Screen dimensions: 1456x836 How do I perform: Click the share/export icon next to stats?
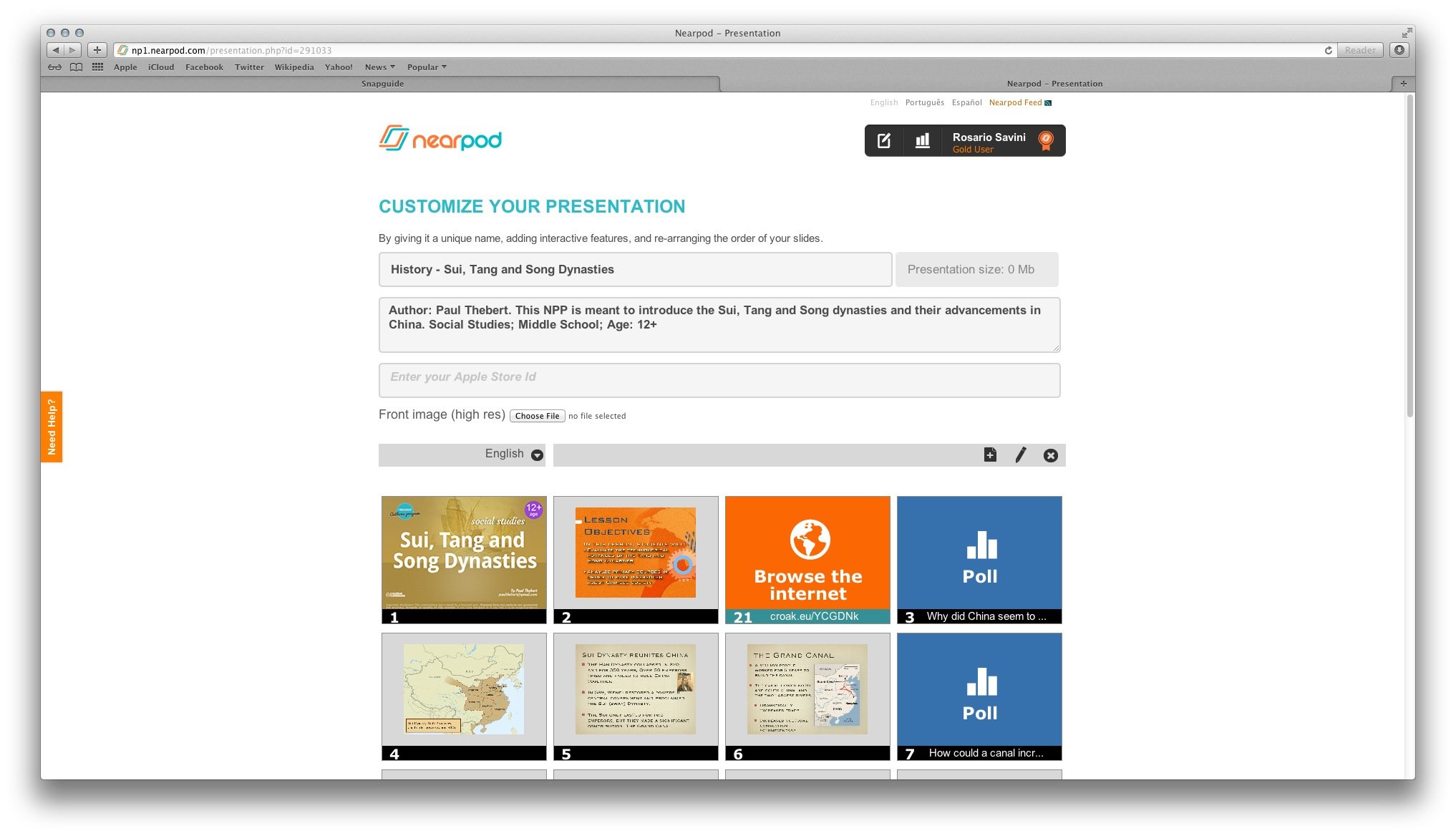[x=883, y=141]
